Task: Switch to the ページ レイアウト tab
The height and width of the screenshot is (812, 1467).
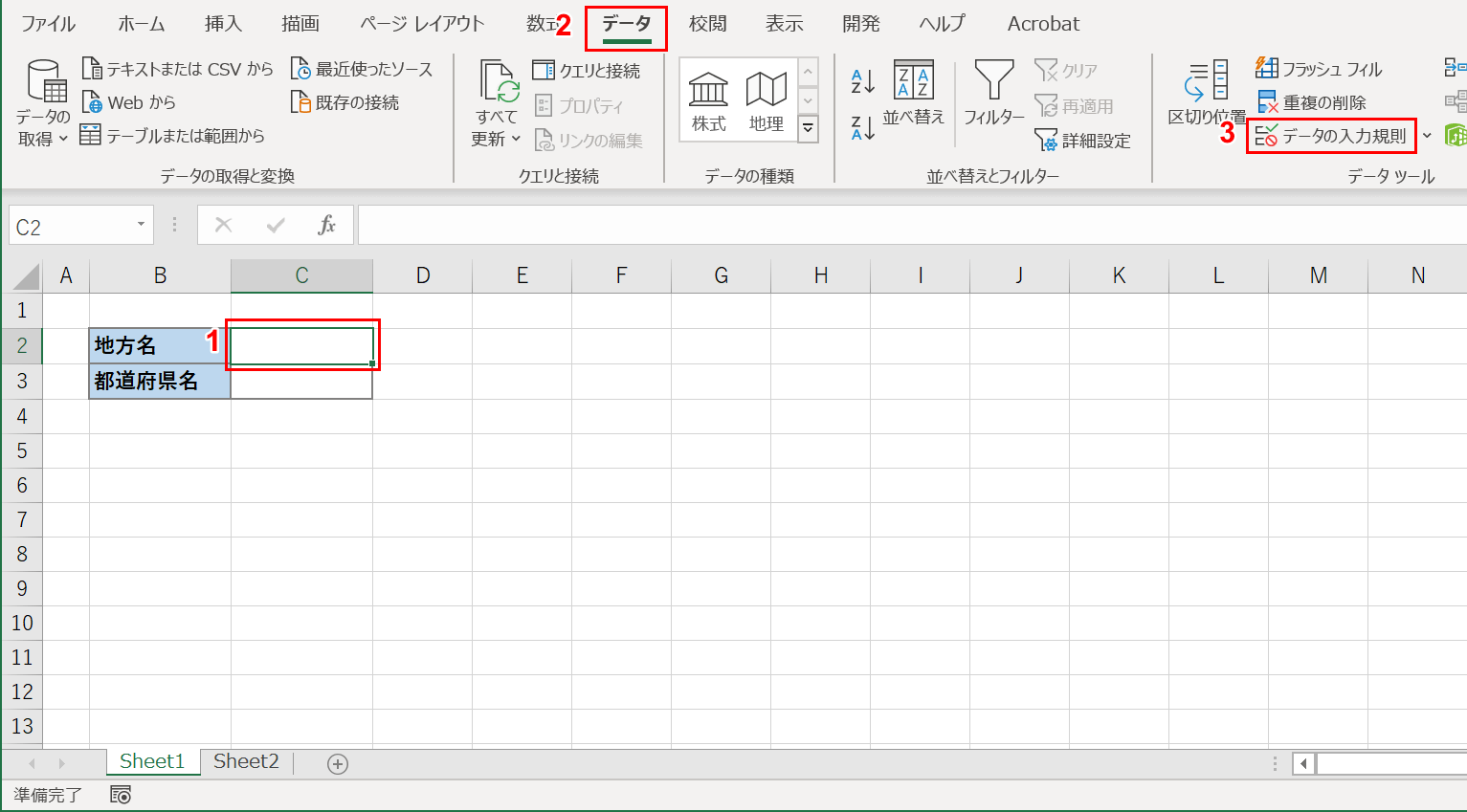Action: pyautogui.click(x=422, y=24)
